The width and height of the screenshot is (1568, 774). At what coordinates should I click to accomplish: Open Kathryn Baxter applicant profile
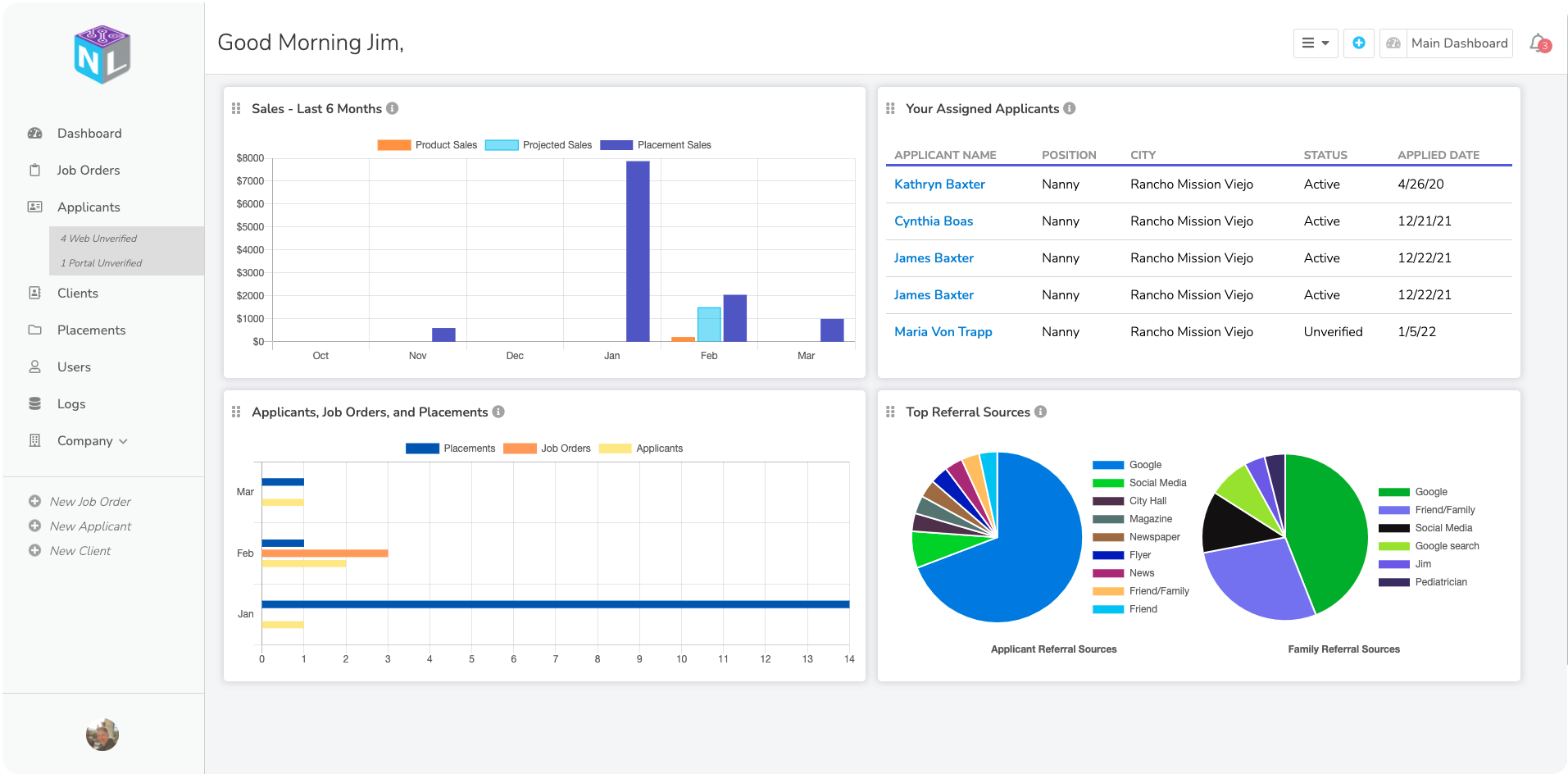tap(939, 184)
